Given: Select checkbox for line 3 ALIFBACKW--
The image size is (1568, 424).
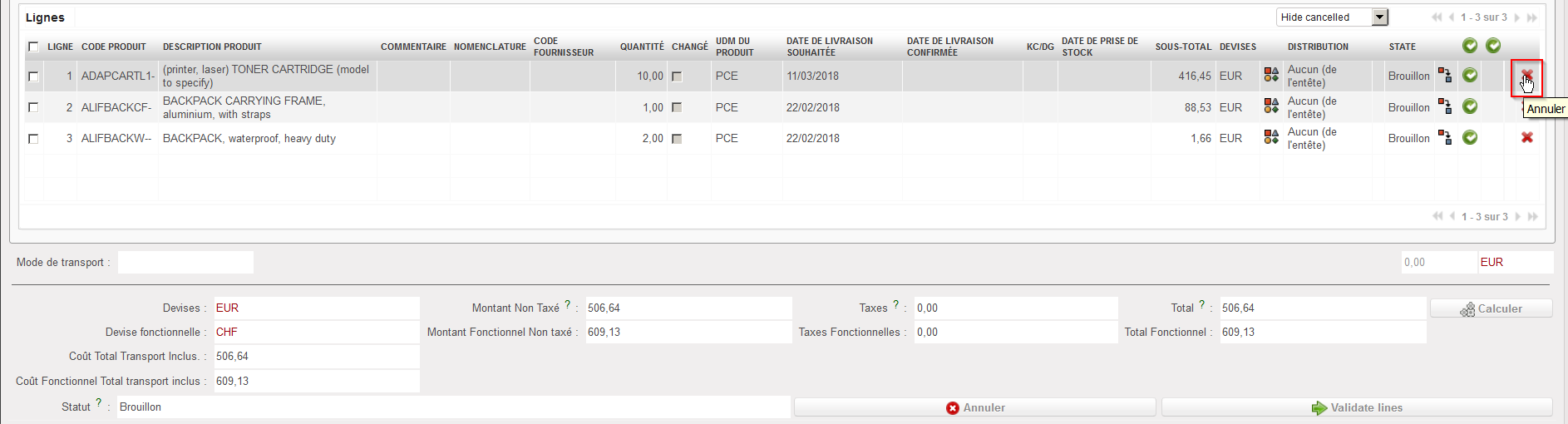Looking at the screenshot, I should pos(33,139).
